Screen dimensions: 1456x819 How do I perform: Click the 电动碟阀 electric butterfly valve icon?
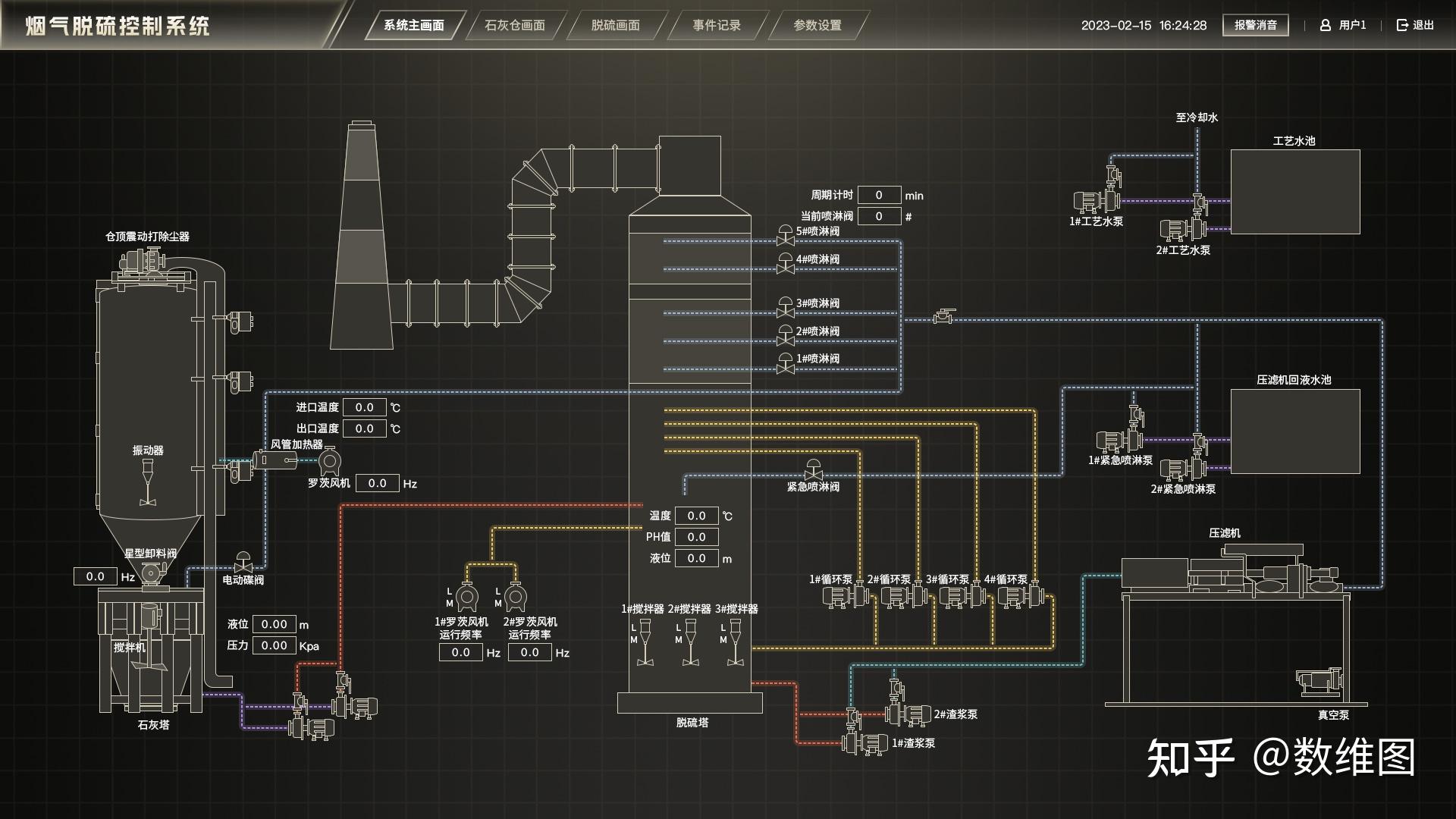243,563
